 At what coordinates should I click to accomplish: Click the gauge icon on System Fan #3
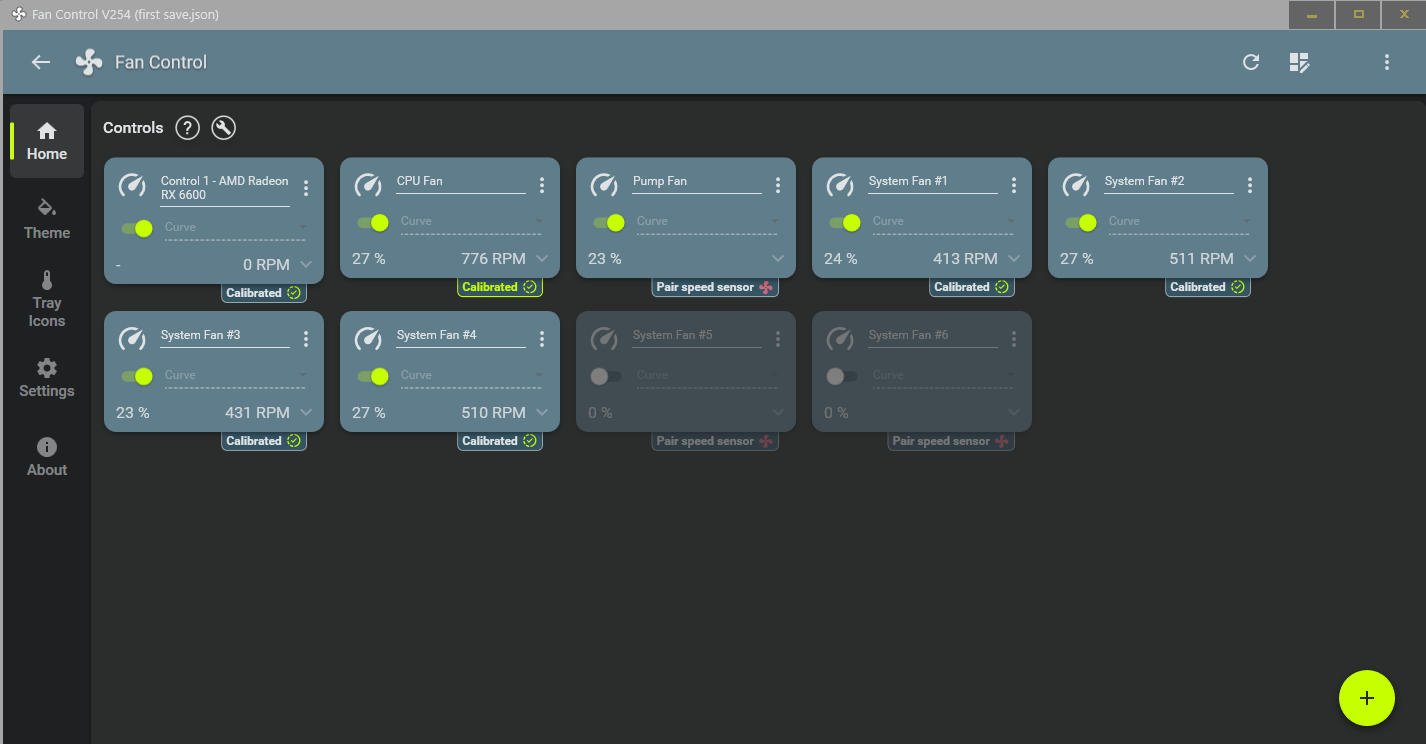point(132,339)
